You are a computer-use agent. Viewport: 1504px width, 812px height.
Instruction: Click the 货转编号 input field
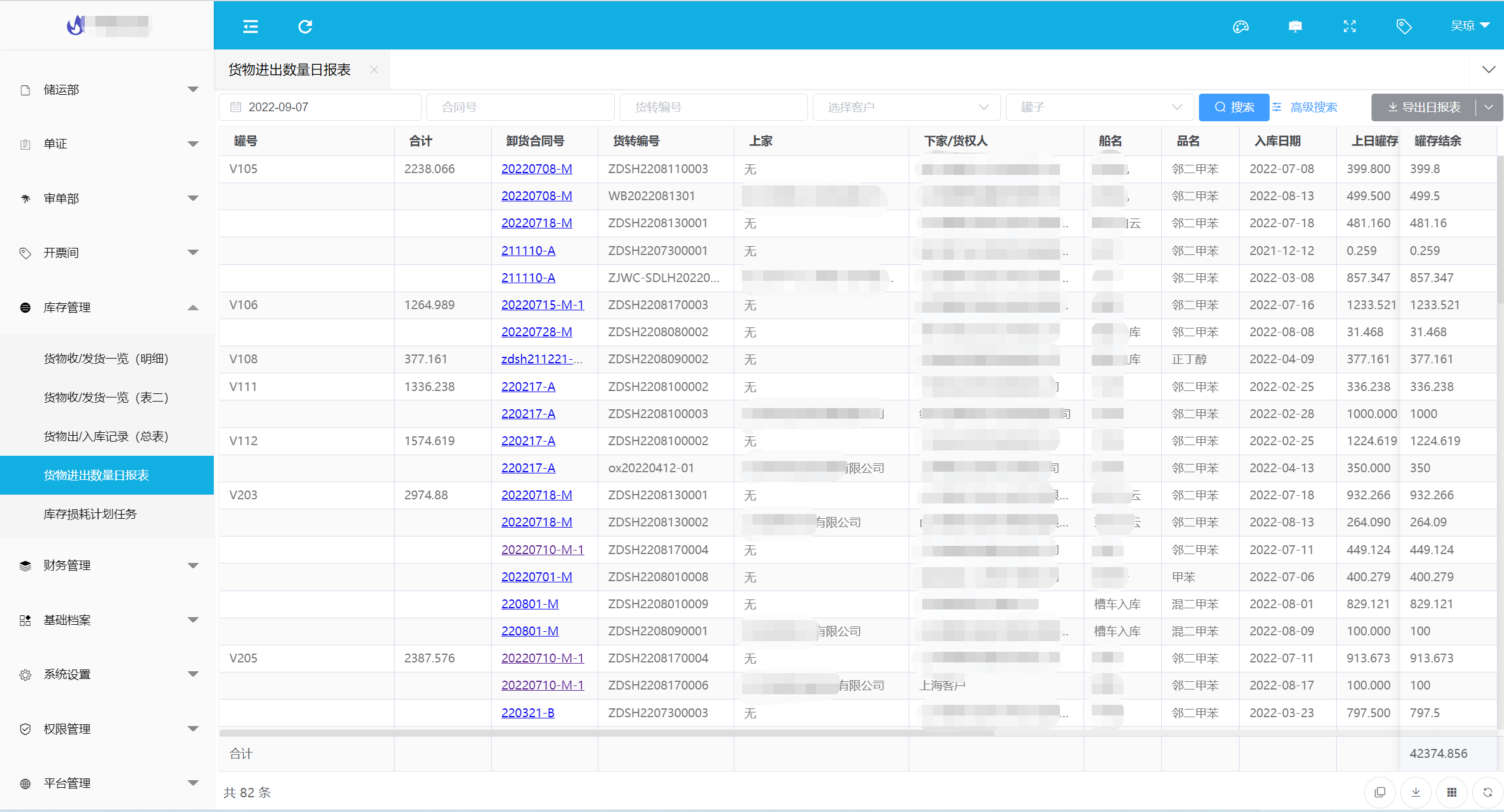coord(713,107)
